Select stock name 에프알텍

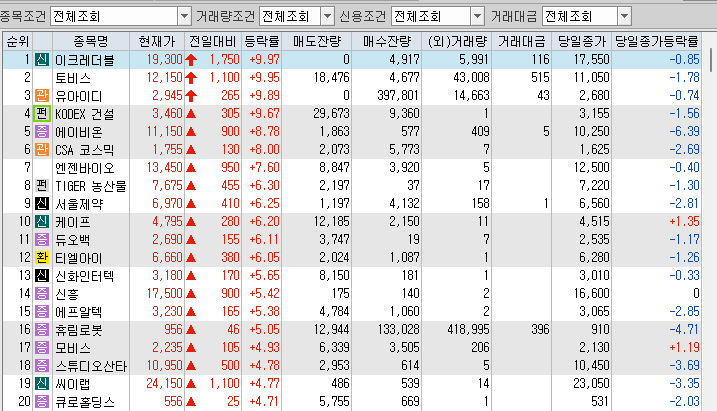79,312
